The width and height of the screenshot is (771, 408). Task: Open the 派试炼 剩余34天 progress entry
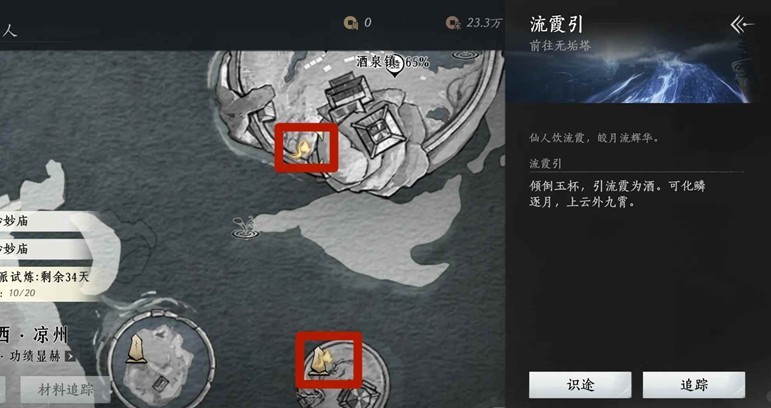click(48, 284)
